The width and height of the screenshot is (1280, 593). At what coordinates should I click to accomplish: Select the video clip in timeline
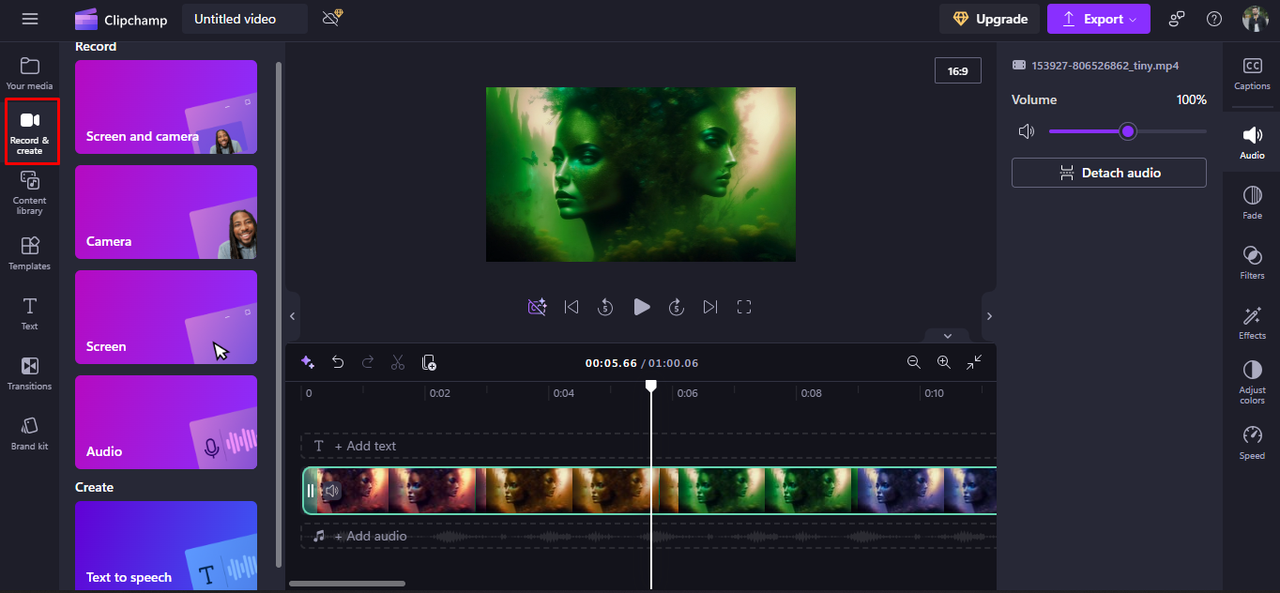click(x=650, y=491)
